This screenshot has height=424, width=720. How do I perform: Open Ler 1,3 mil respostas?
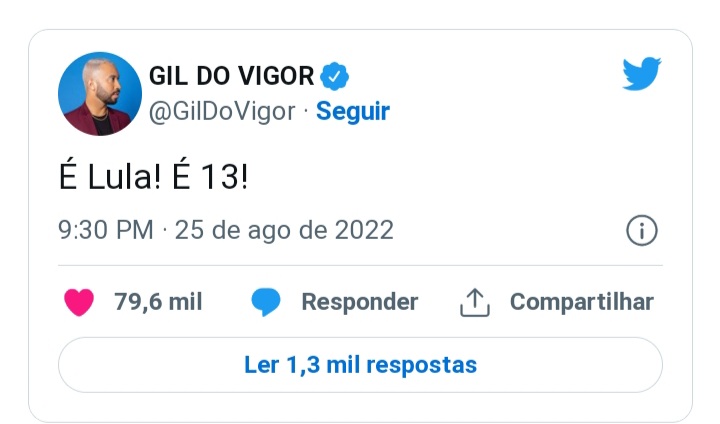pos(360,365)
